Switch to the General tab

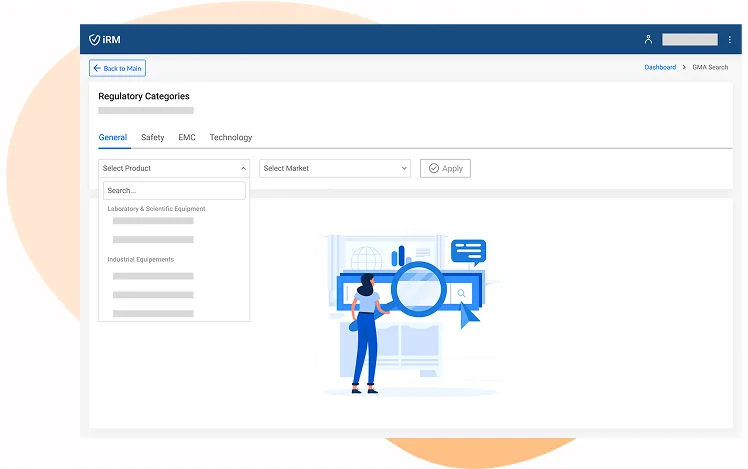tap(113, 137)
